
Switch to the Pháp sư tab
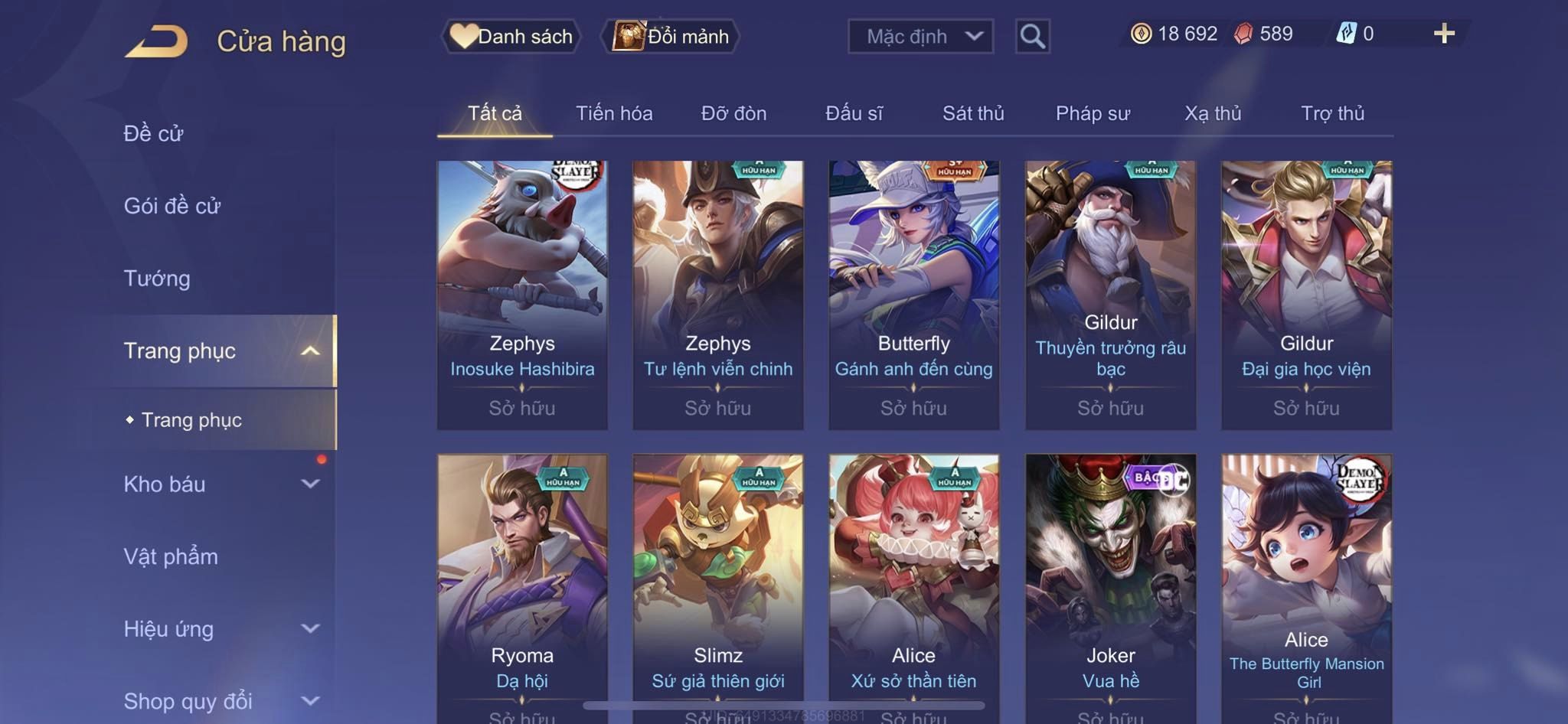click(x=1093, y=113)
